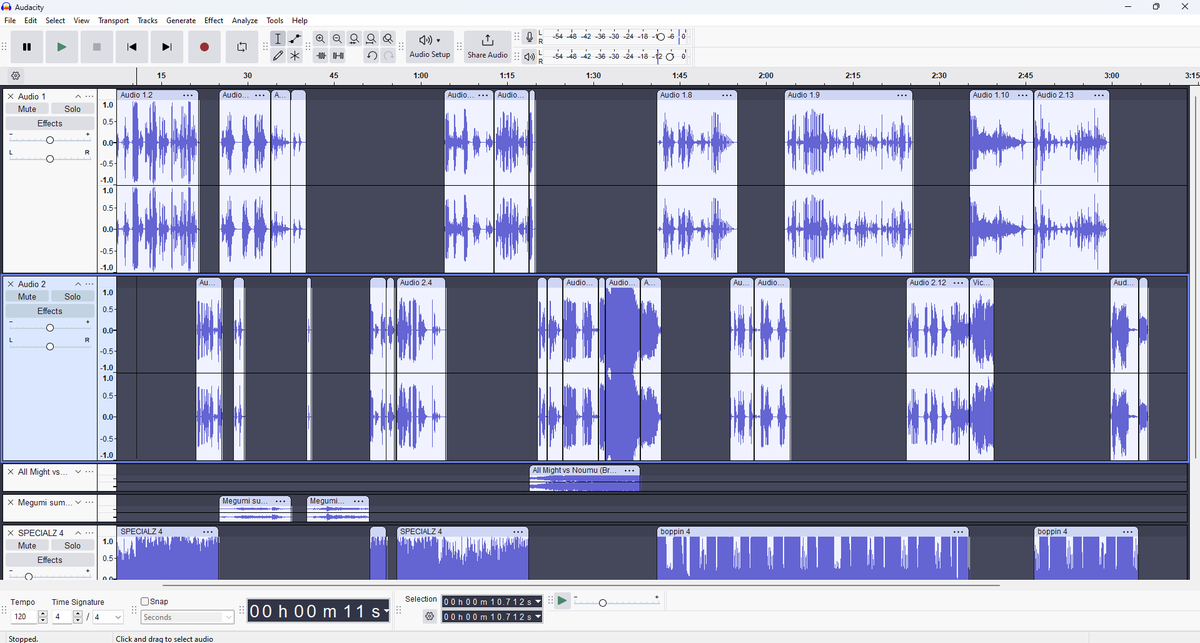Select the Multi-tool (asterisk)
The height and width of the screenshot is (643, 1200).
click(x=295, y=56)
